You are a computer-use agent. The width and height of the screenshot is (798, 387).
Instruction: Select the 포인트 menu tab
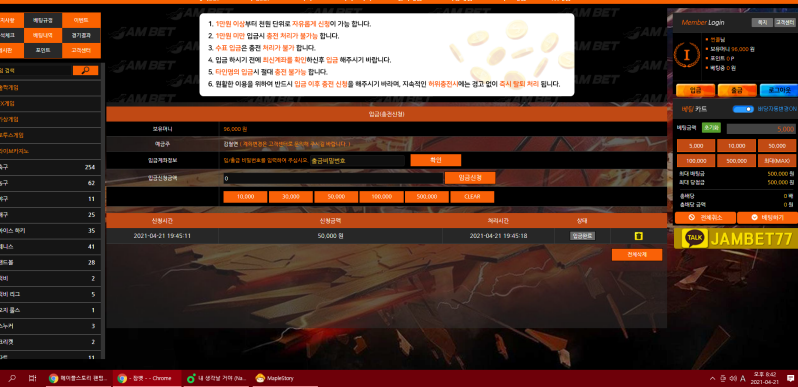(x=43, y=50)
